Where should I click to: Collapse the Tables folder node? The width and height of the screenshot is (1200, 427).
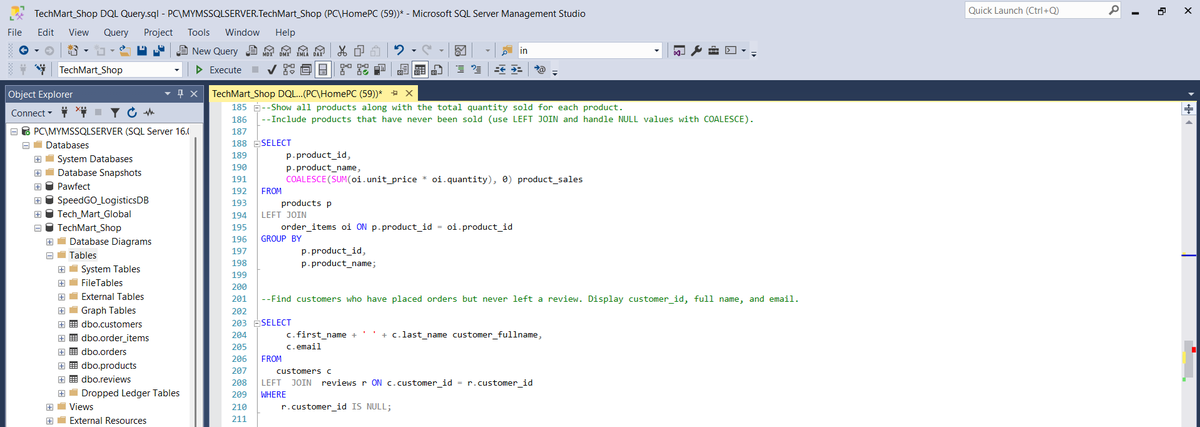pyautogui.click(x=50, y=255)
